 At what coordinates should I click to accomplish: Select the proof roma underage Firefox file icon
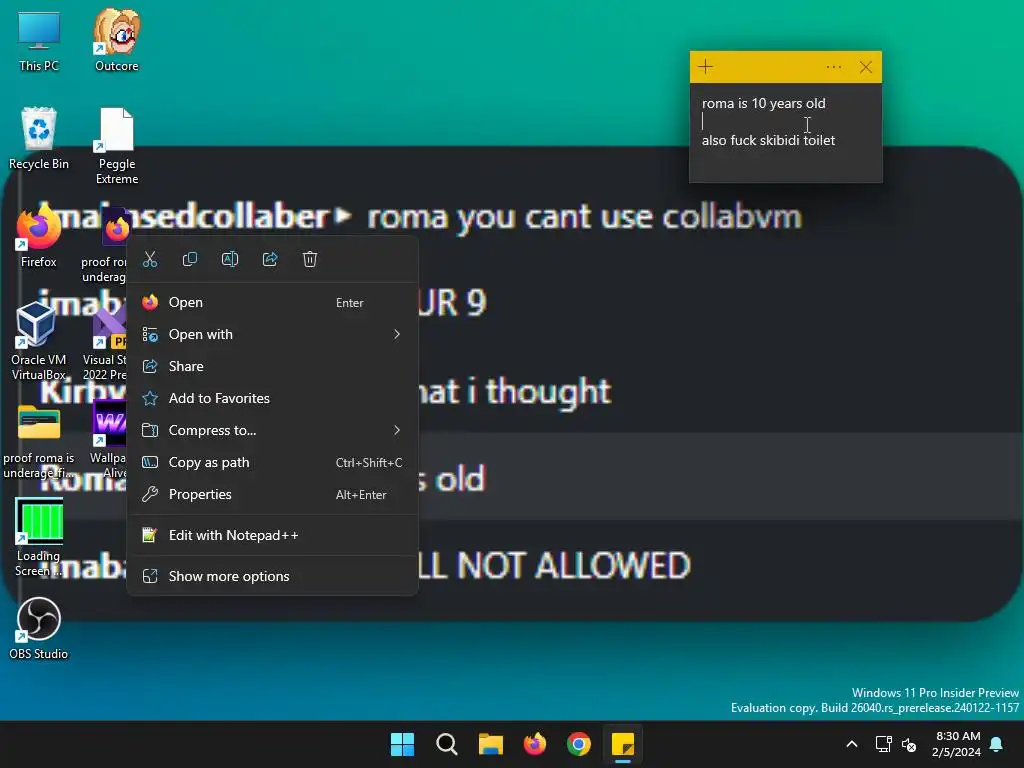[x=106, y=245]
